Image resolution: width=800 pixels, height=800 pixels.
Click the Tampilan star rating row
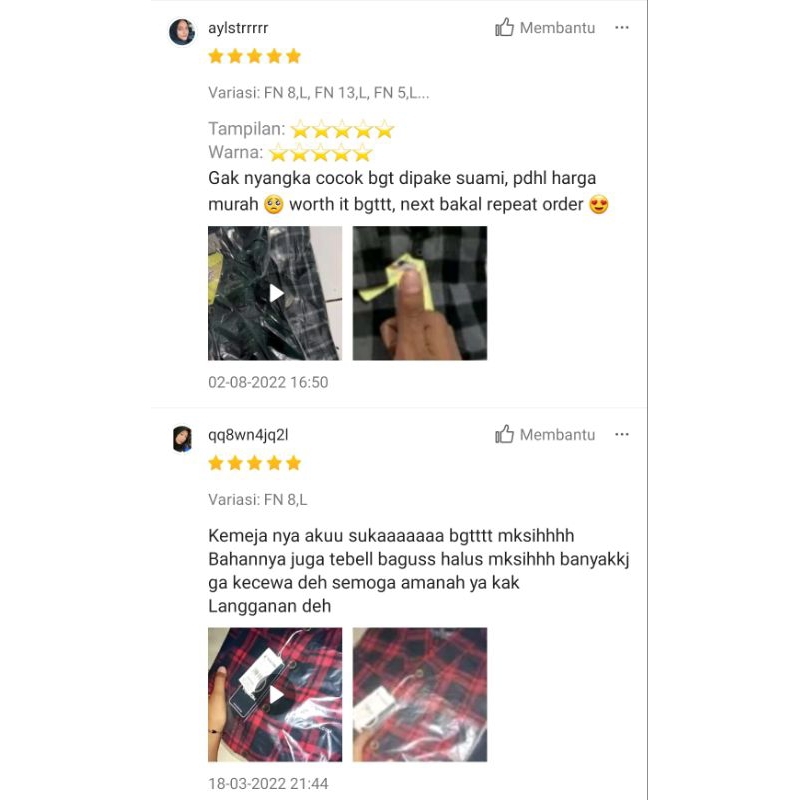point(301,129)
